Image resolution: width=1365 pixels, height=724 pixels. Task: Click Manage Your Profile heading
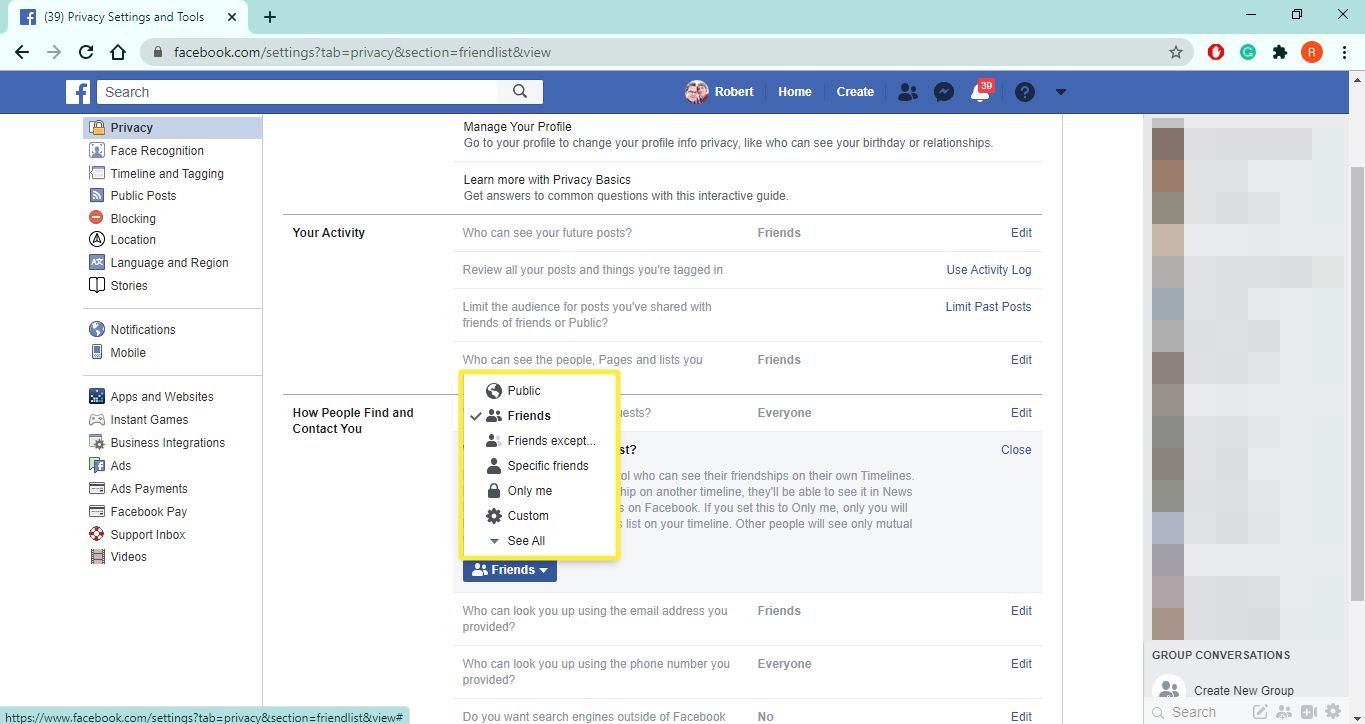point(518,127)
